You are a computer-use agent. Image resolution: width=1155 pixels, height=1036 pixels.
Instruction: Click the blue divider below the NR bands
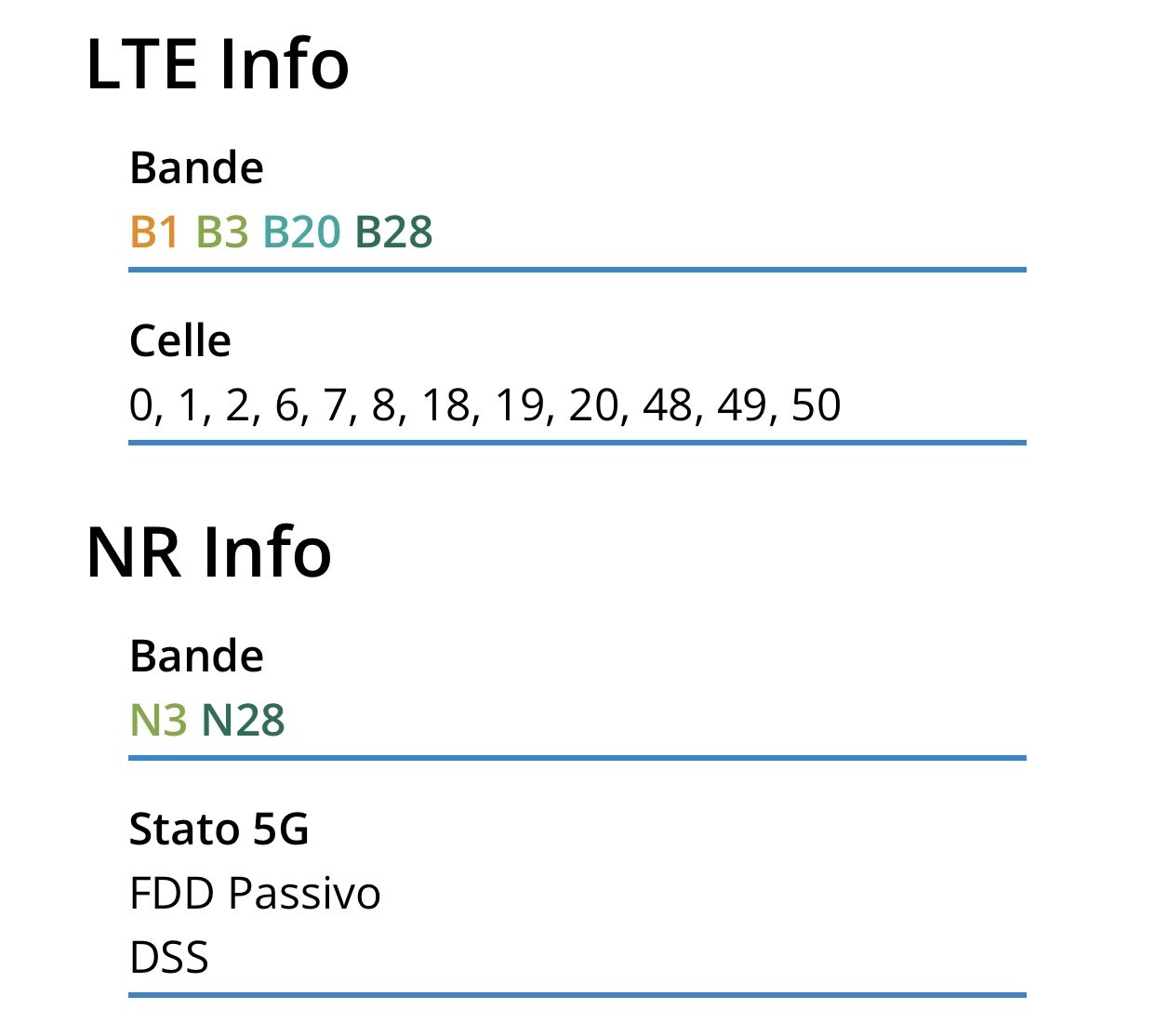(577, 758)
